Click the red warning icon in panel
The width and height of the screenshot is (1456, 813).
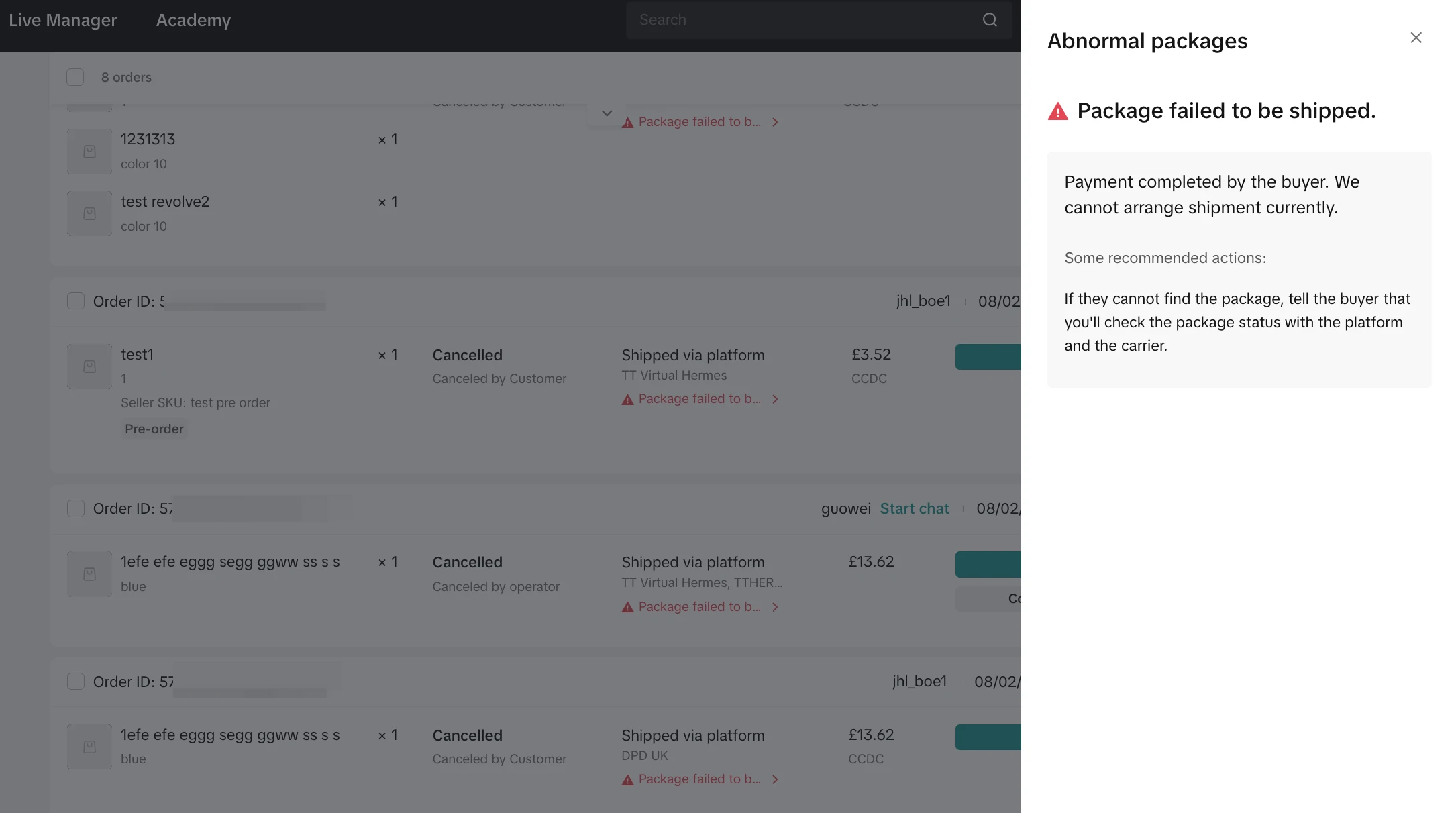pyautogui.click(x=1057, y=111)
